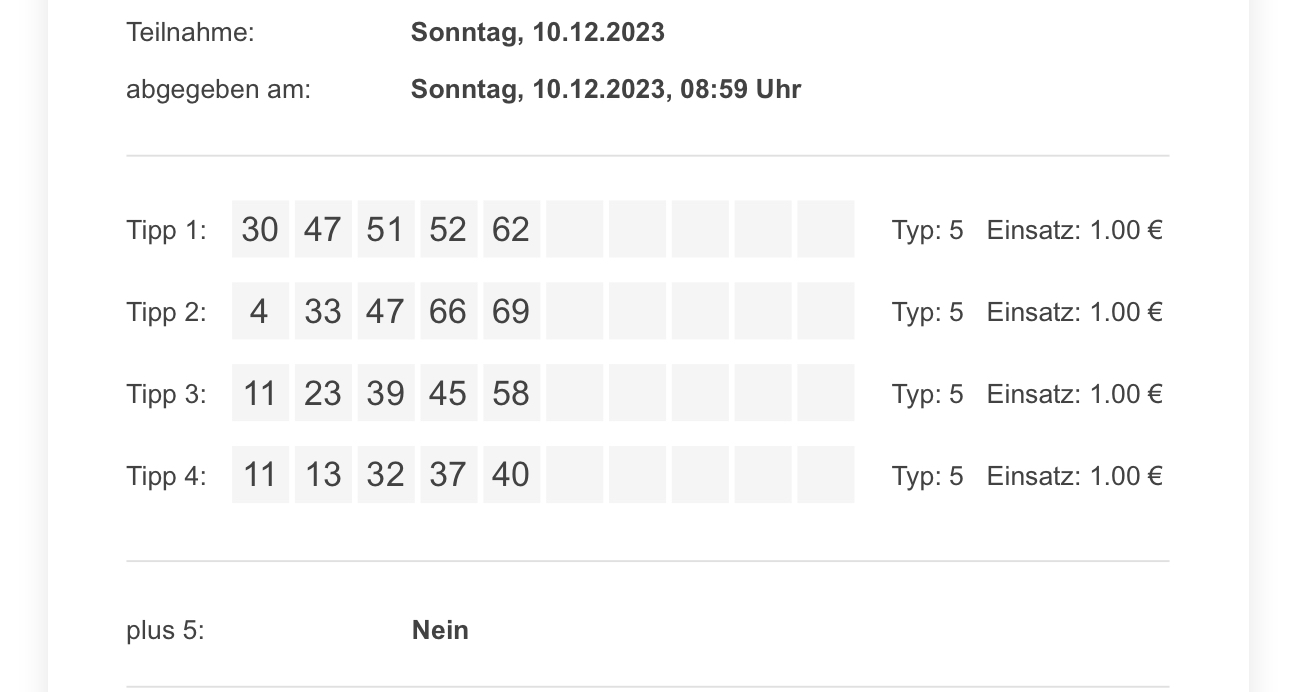
Task: Select number 66 in Tipp 2
Action: pyautogui.click(x=448, y=311)
